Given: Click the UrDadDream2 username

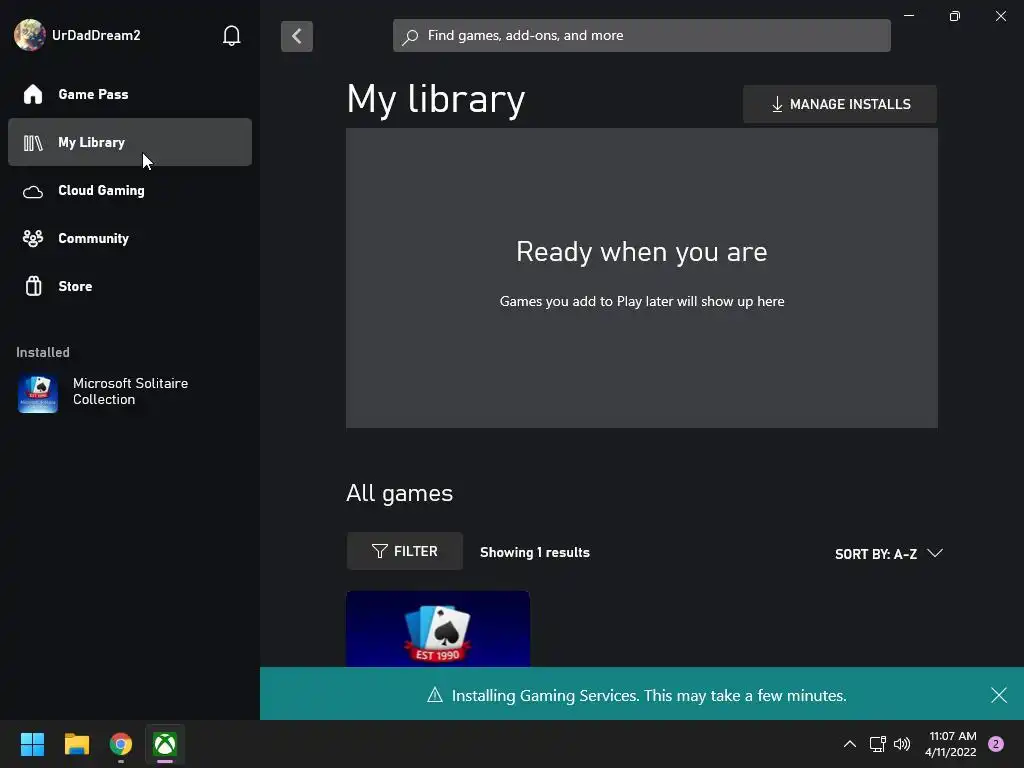Looking at the screenshot, I should click(x=96, y=35).
